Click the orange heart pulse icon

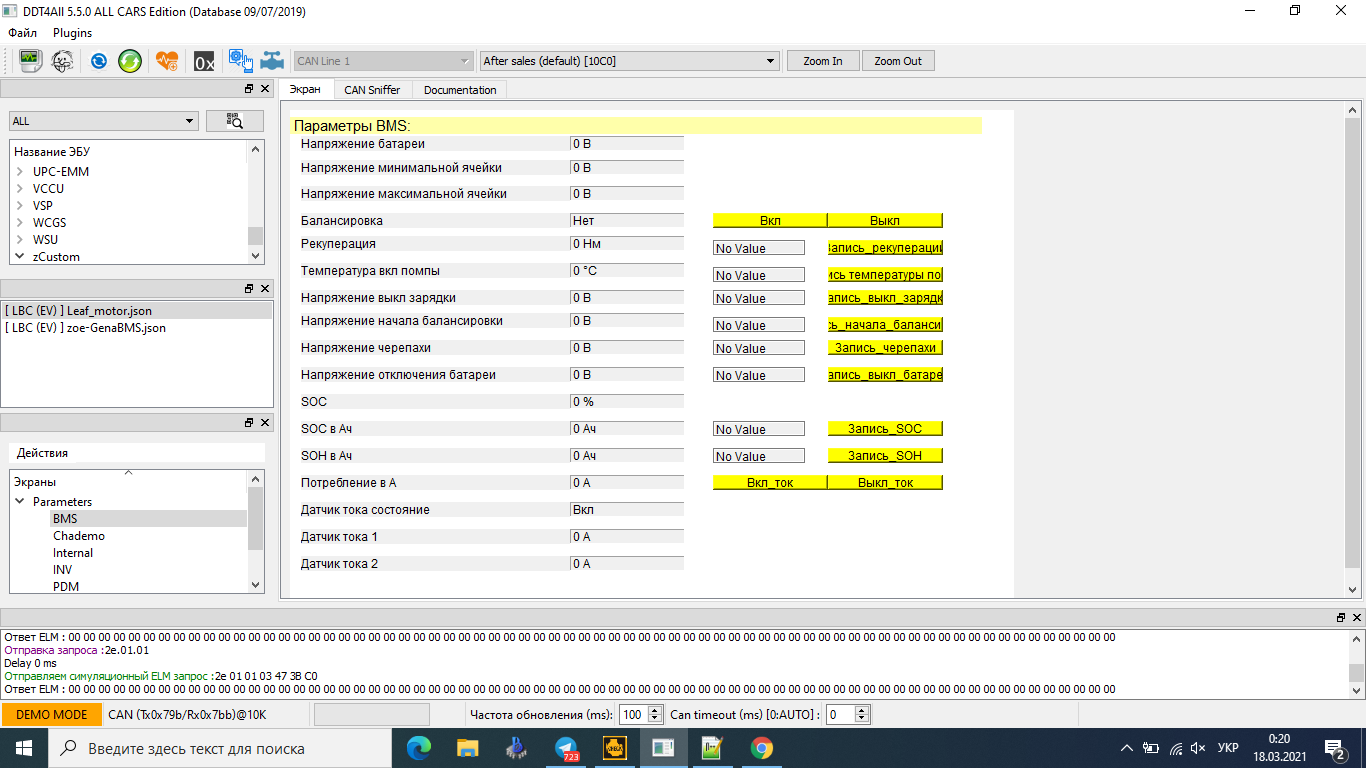(x=167, y=61)
